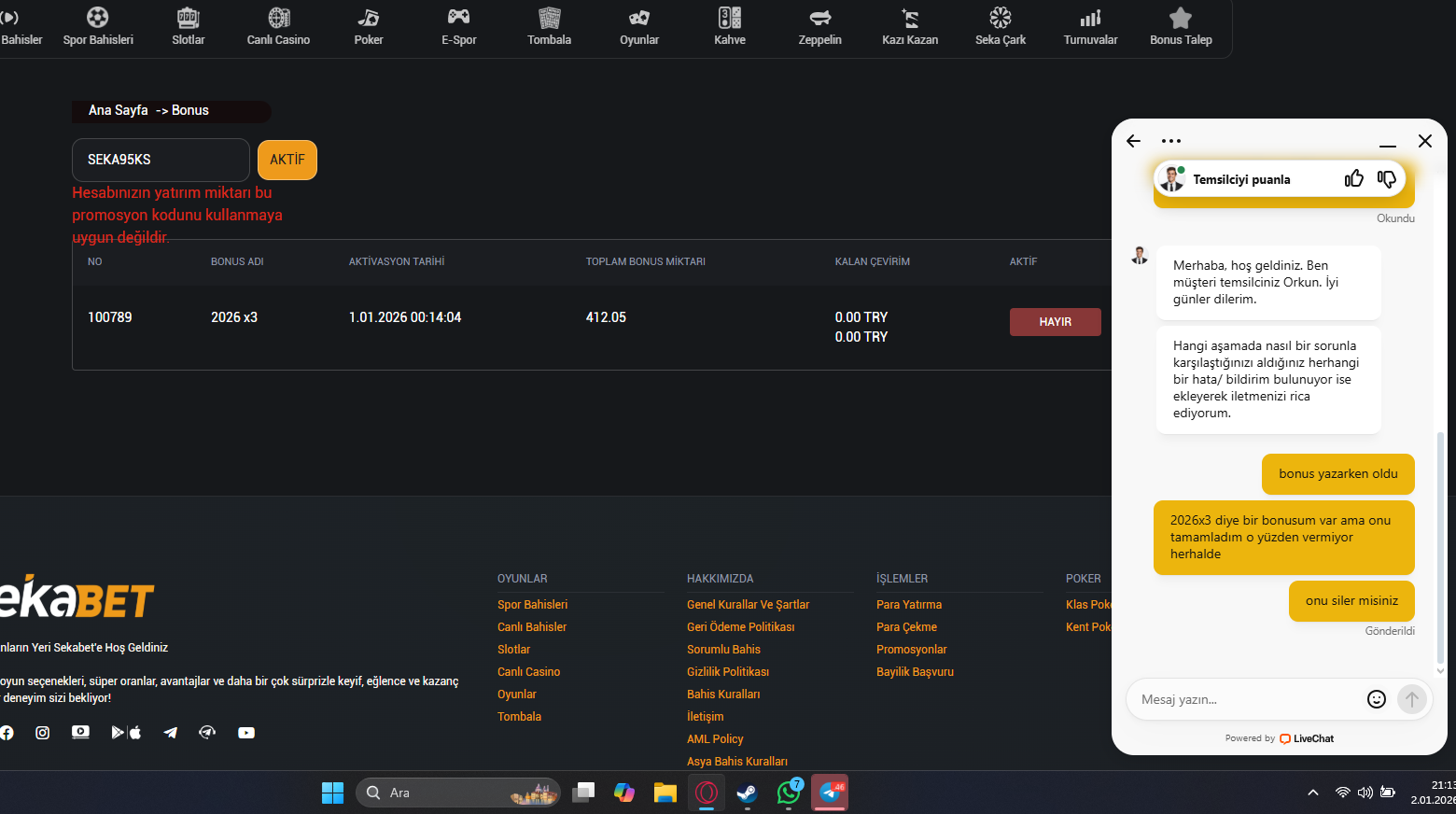1456x814 pixels.
Task: Open Canlı Bahisler footer link
Action: [532, 627]
